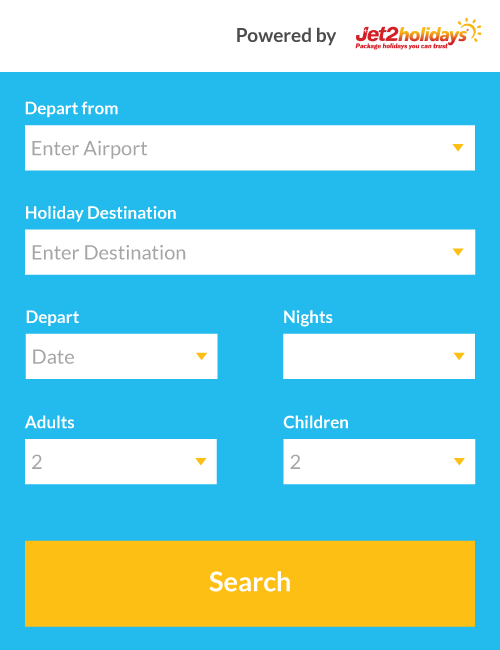Click the Nights label

click(x=308, y=318)
